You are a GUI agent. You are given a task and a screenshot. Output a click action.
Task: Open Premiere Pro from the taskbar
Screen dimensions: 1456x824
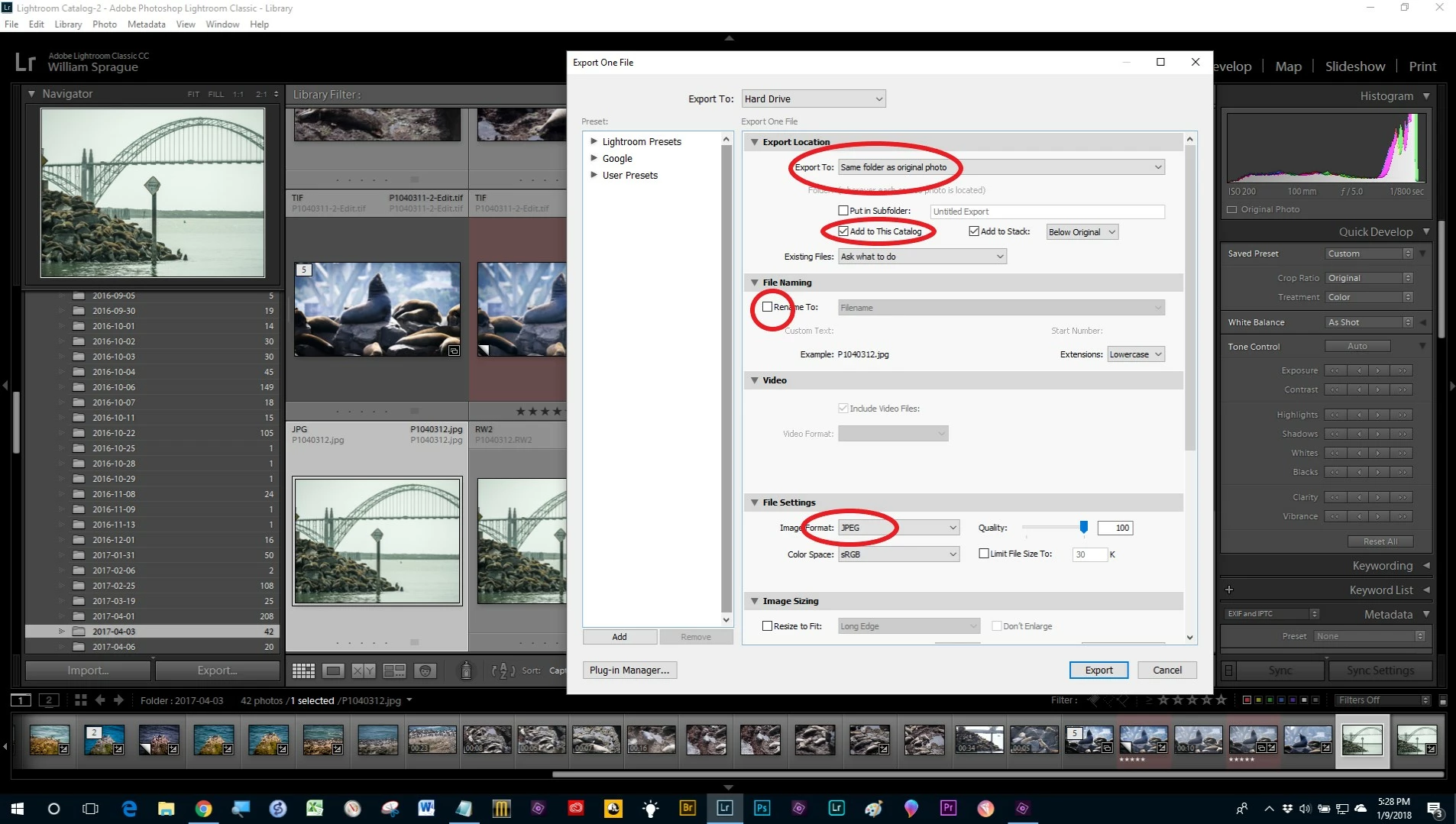(948, 808)
